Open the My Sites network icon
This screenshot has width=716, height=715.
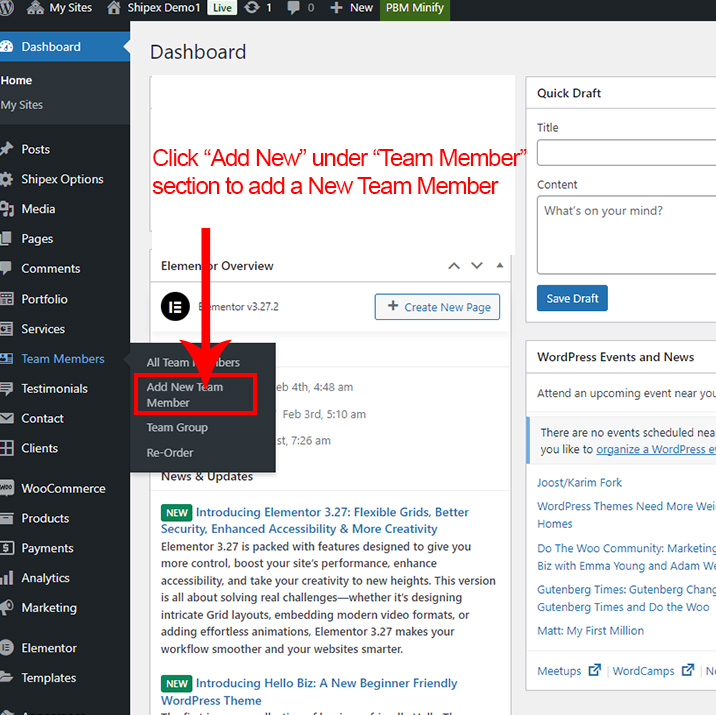click(36, 8)
